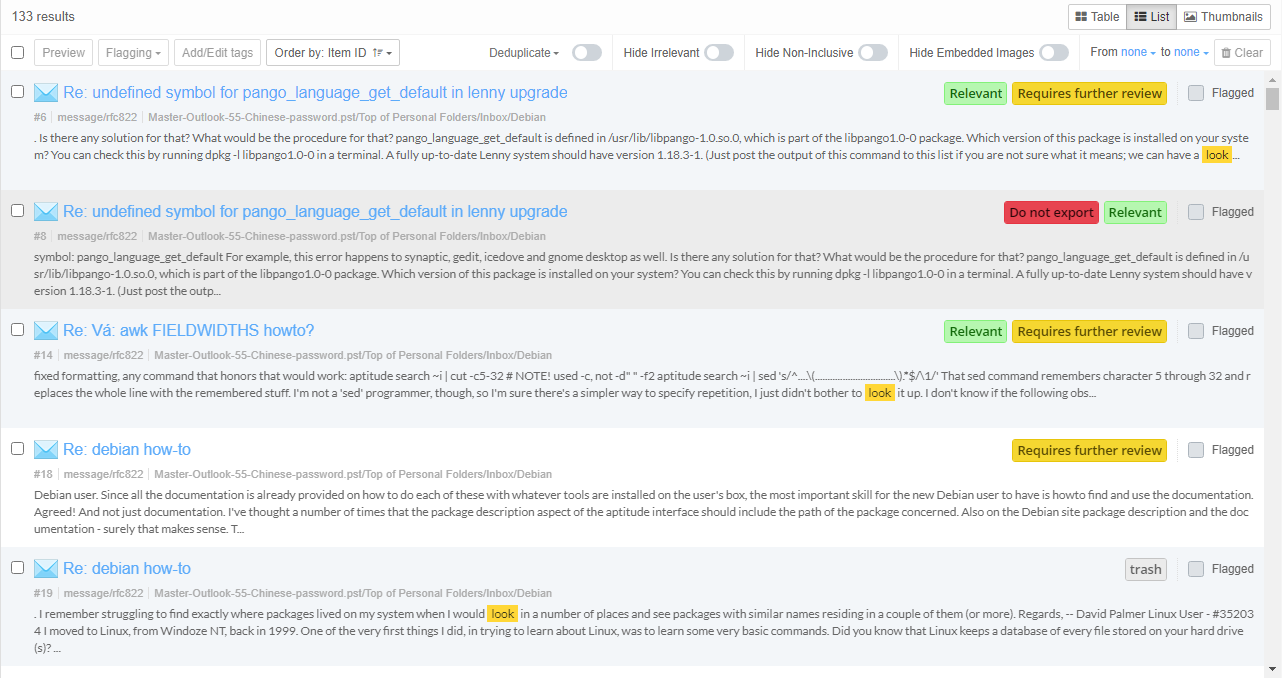Click the Preview button
Viewport: 1282px width, 678px height.
point(63,52)
